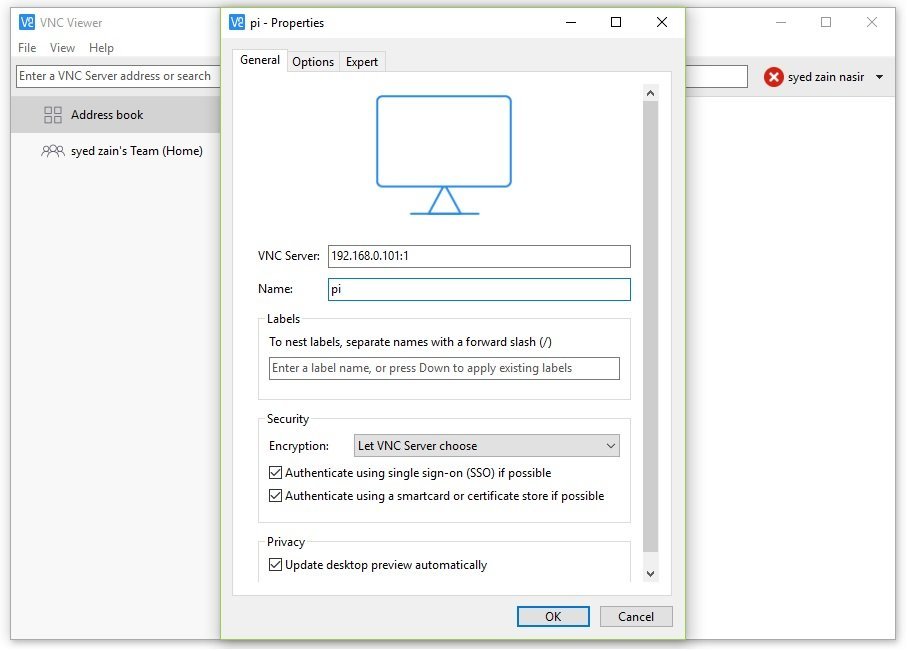908x651 pixels.
Task: Select Address book in the sidebar
Action: 115,115
